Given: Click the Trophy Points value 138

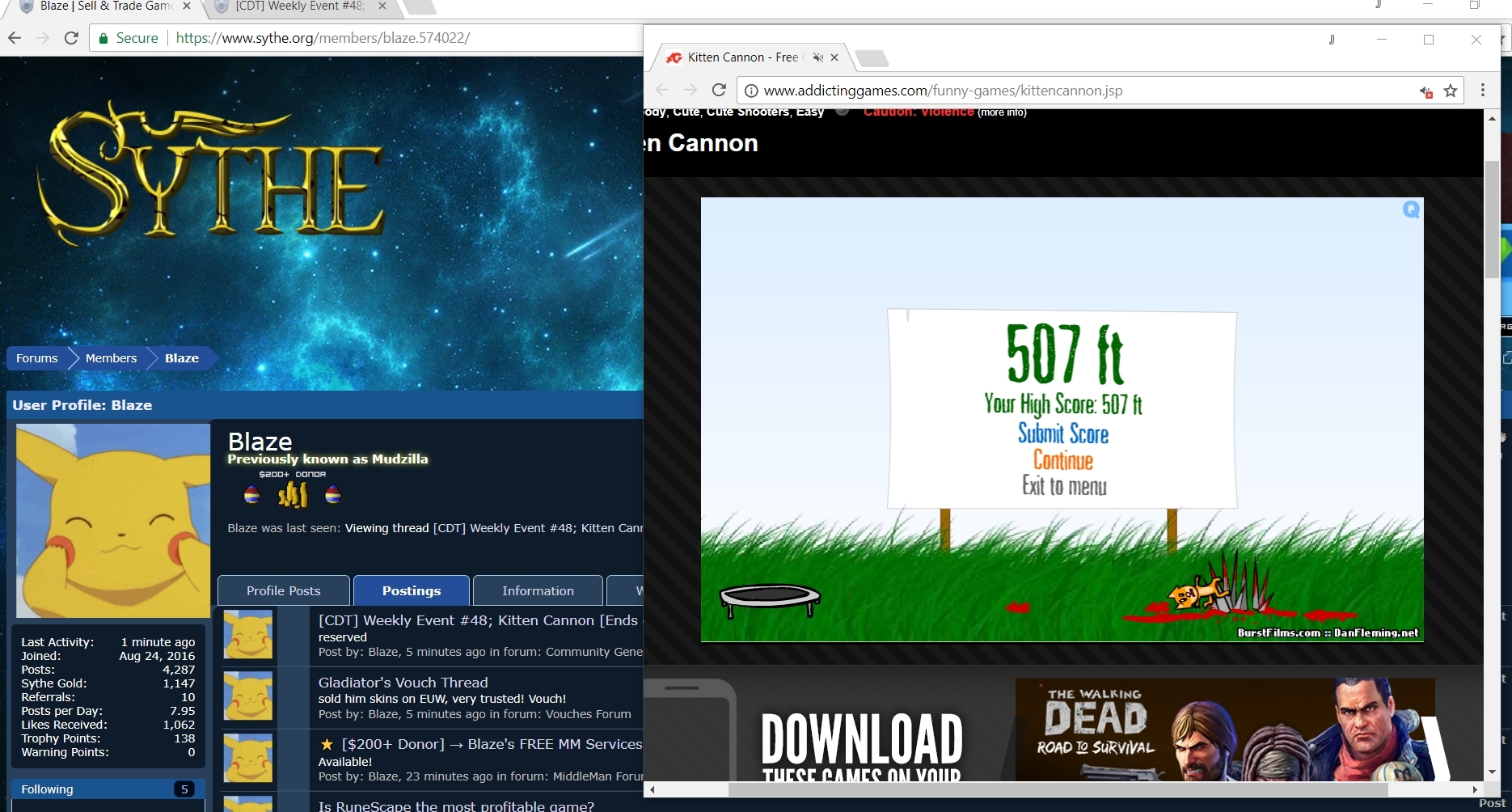Looking at the screenshot, I should [184, 738].
